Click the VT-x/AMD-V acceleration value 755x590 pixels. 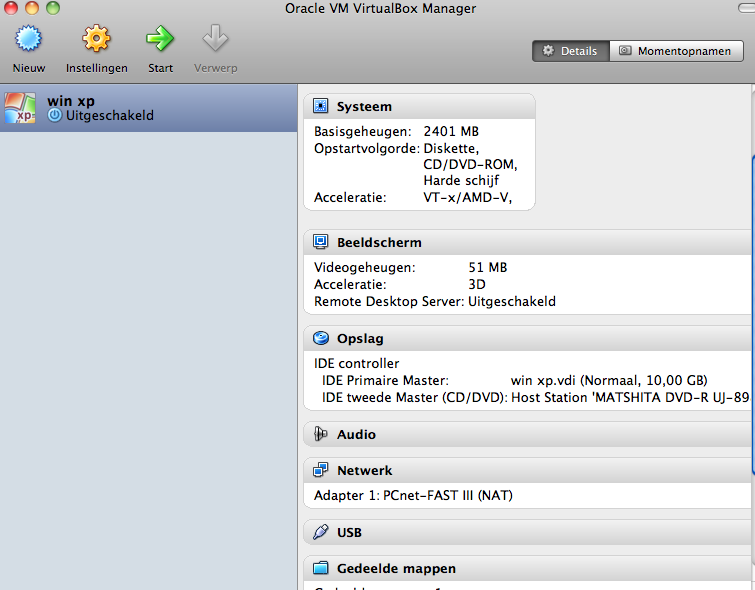(x=467, y=197)
